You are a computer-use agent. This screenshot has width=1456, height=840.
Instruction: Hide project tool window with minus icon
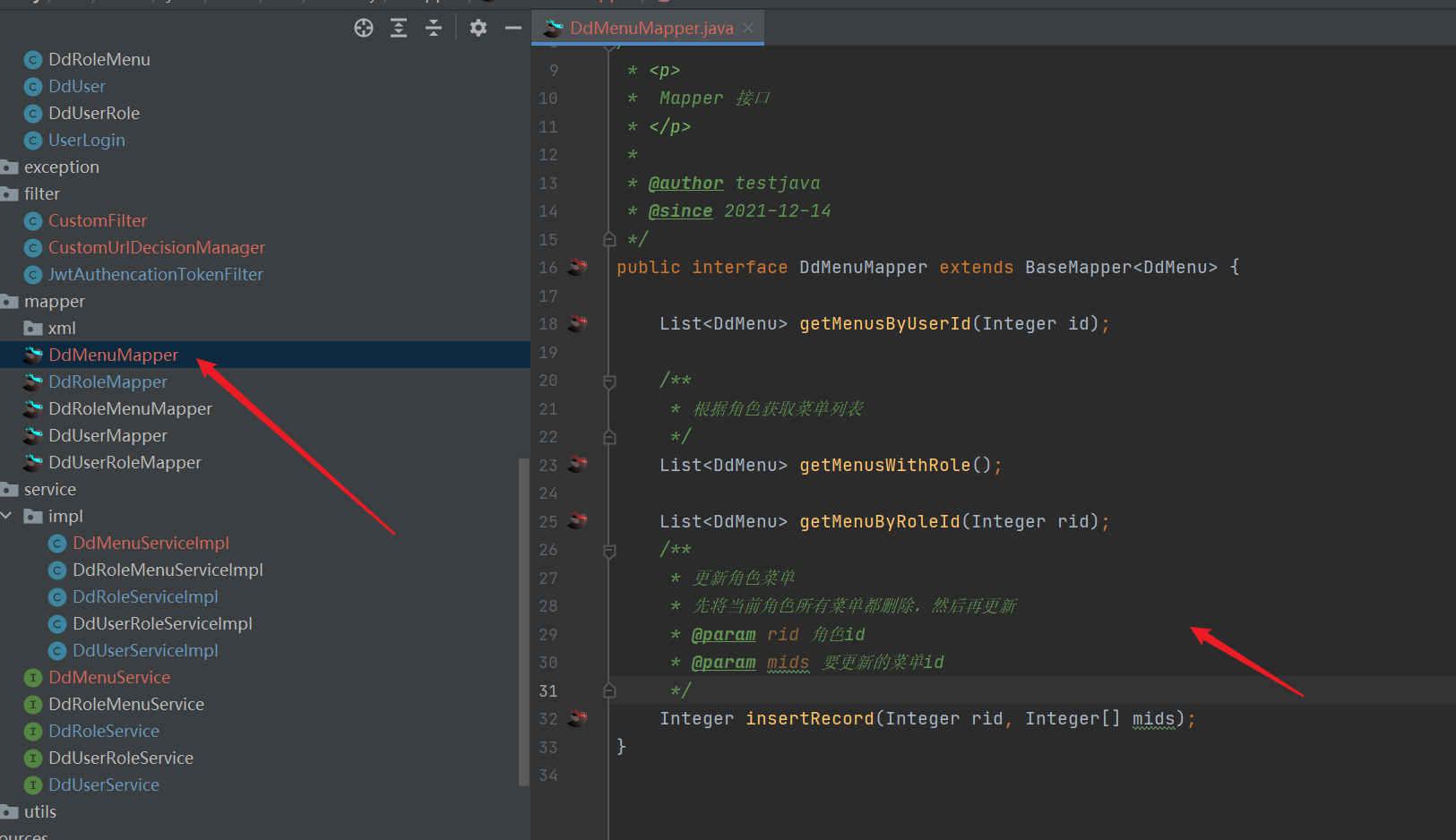pyautogui.click(x=513, y=28)
